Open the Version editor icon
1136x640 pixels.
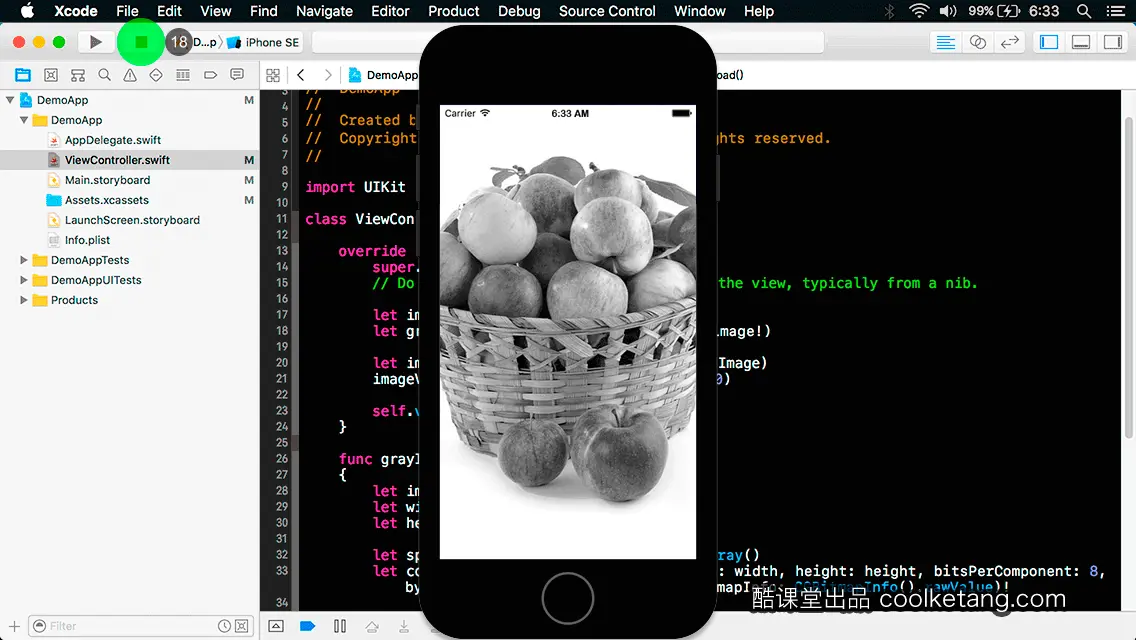[x=1009, y=42]
